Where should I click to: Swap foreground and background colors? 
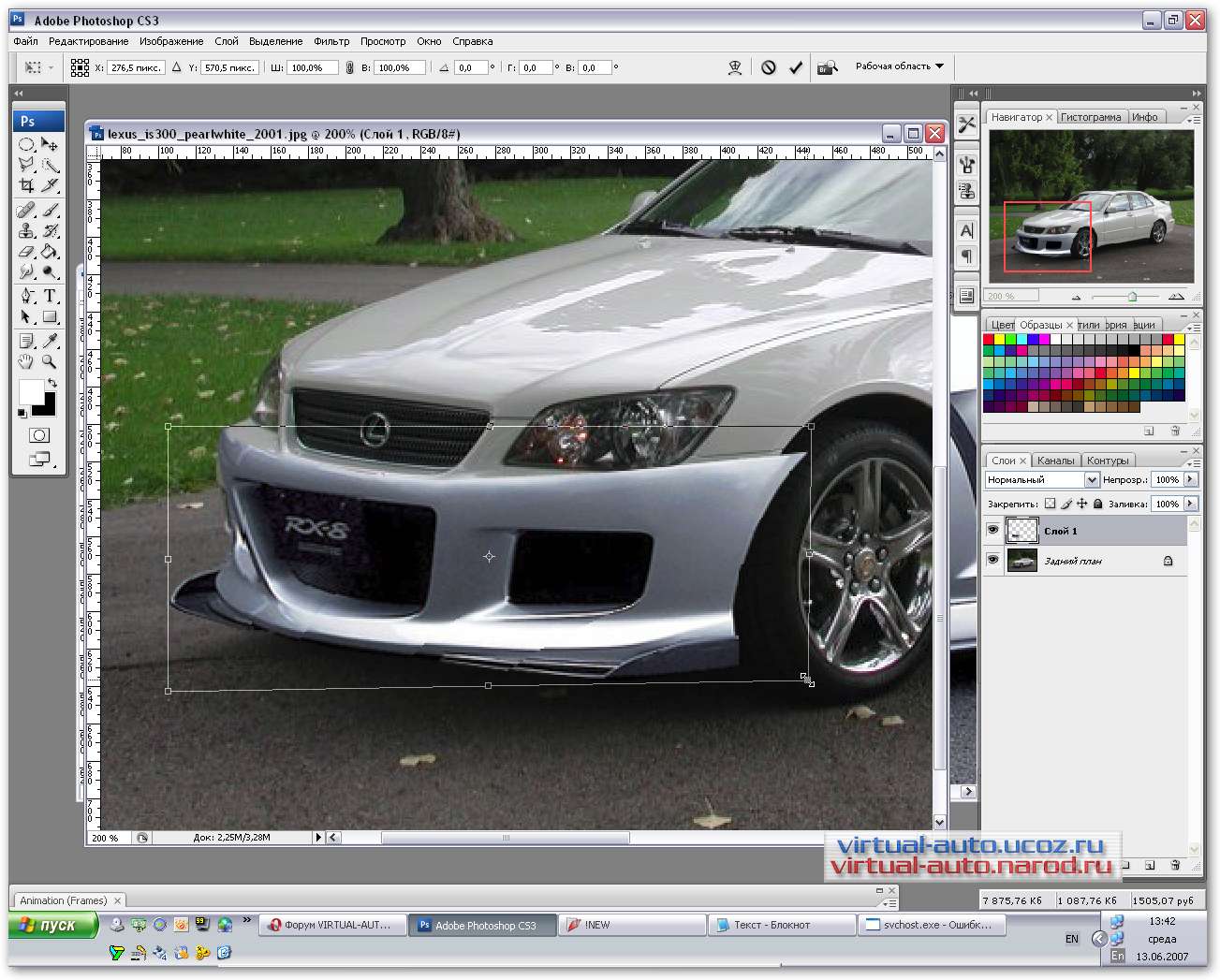(52, 383)
